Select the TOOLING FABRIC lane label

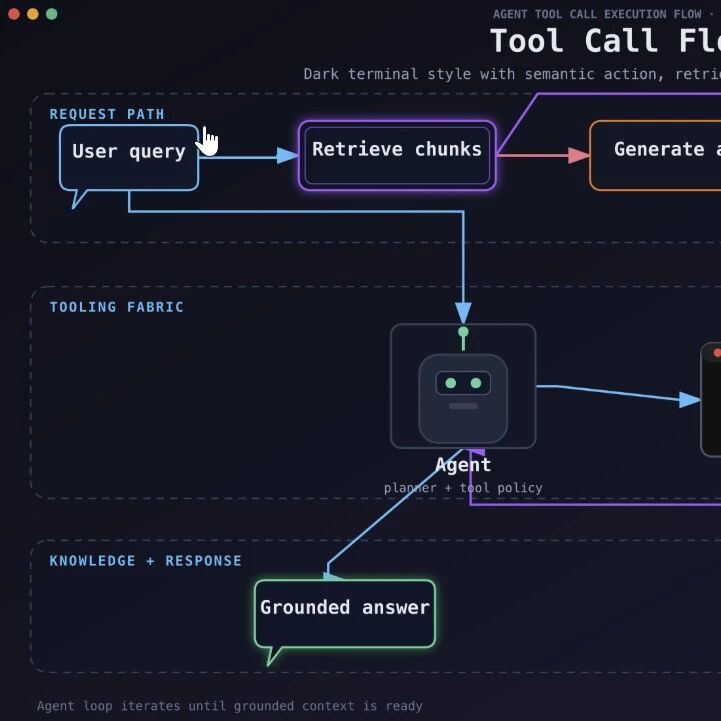tap(117, 307)
